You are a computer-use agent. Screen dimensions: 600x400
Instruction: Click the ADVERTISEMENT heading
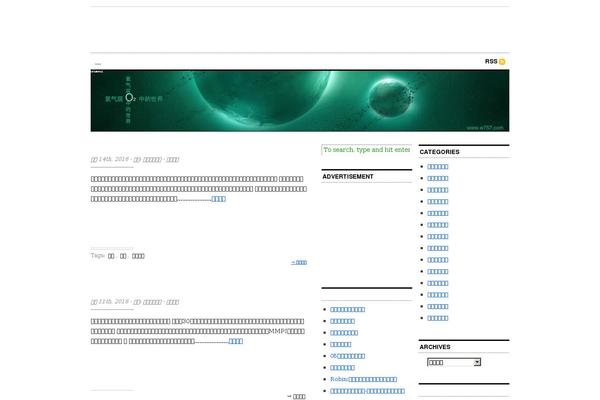coord(348,176)
